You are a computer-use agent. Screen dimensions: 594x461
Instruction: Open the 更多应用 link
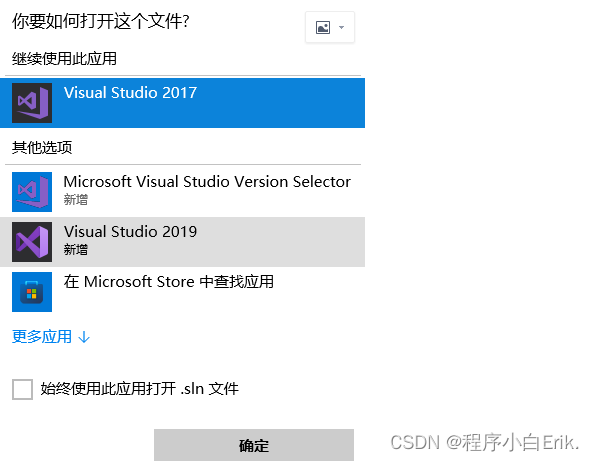tap(42, 337)
